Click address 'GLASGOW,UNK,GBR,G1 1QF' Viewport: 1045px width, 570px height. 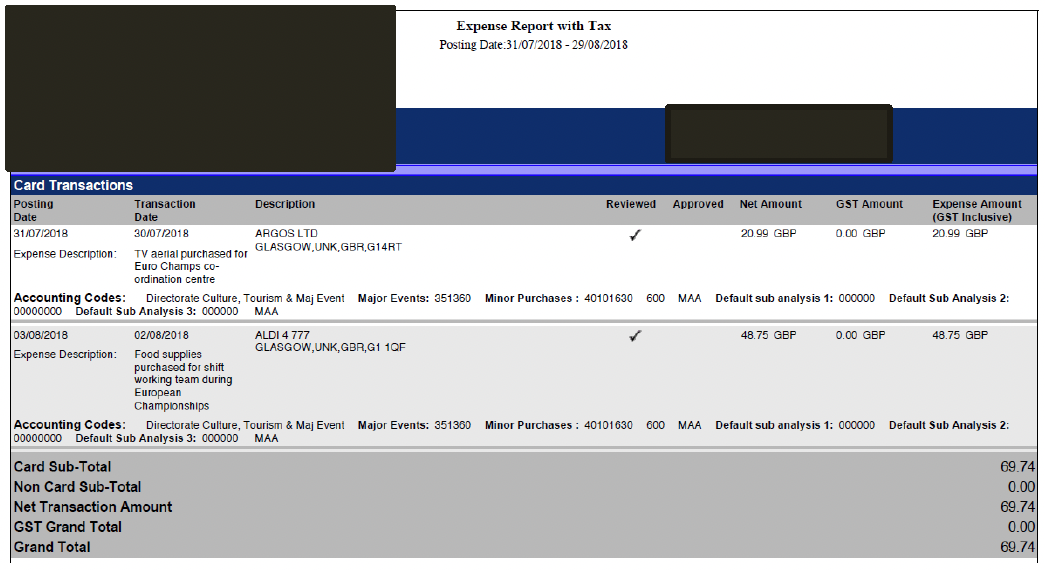[x=330, y=347]
